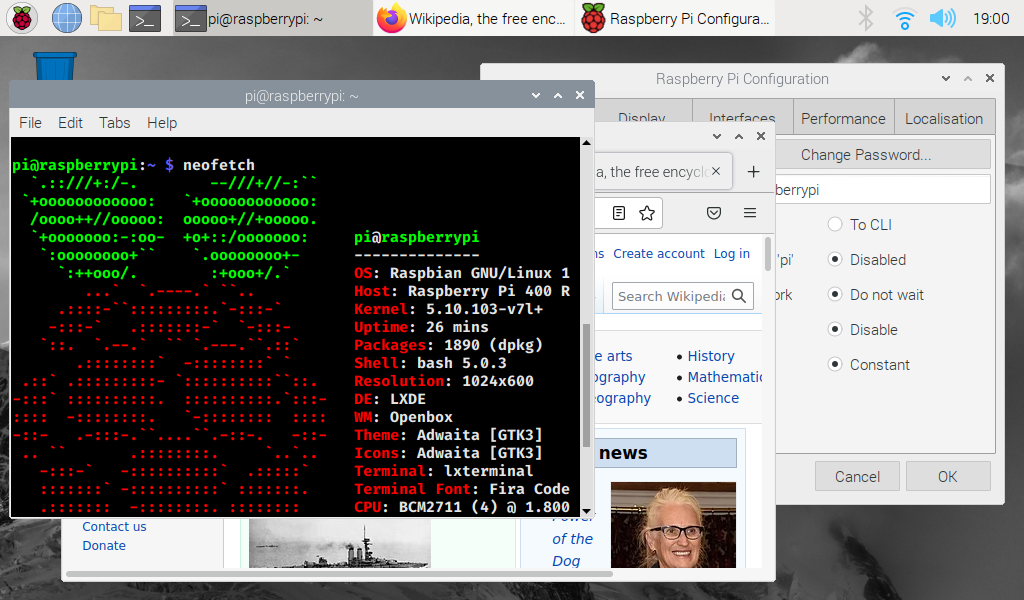Screen dimensions: 1024x600
Task: Toggle reader view in Firefox address bar
Action: [619, 213]
